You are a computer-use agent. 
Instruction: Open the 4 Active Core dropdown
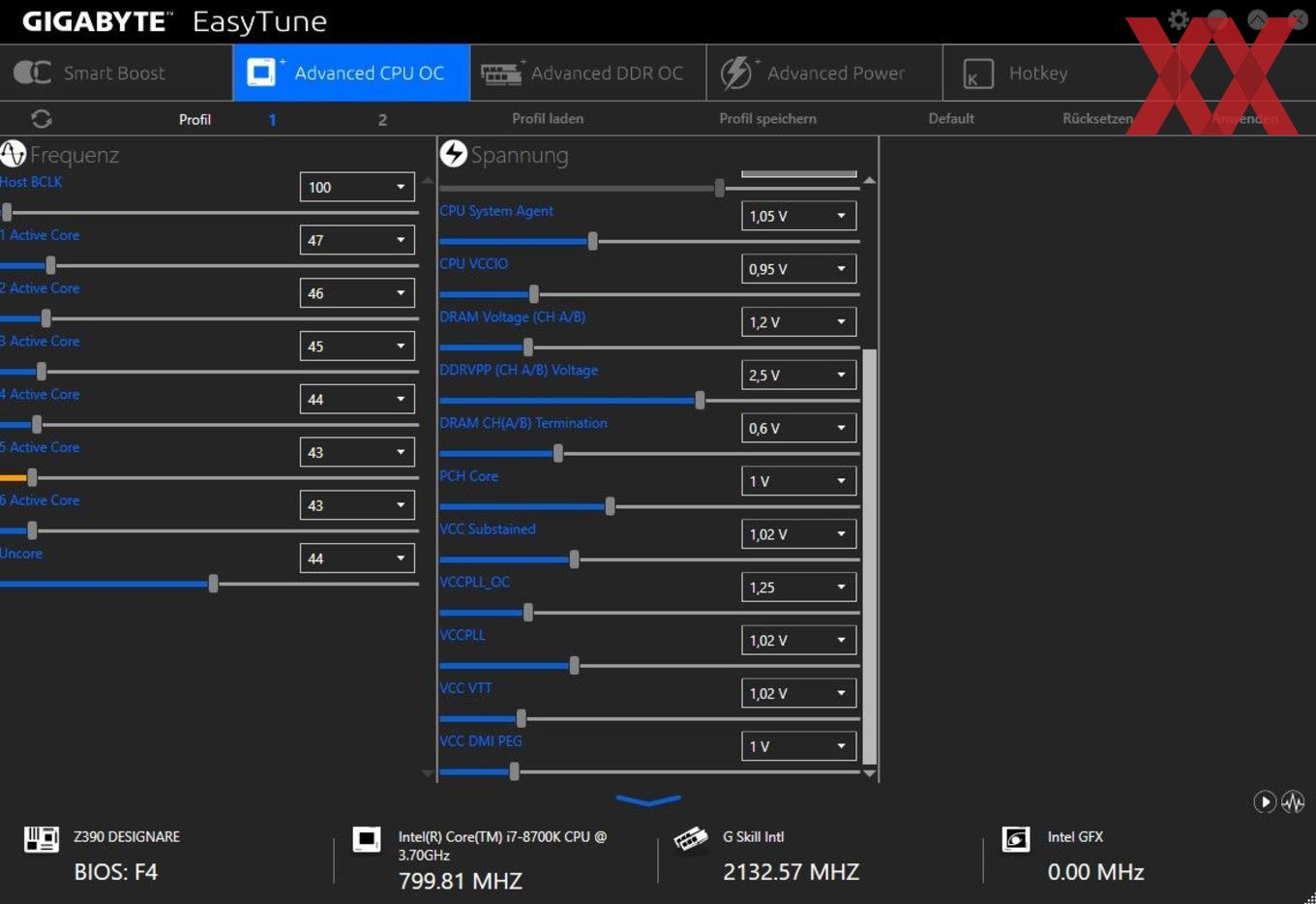(357, 399)
